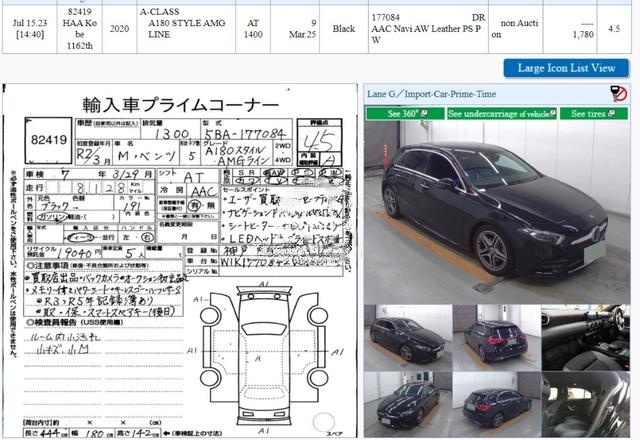Click the Large Icon List View button
640x440 pixels.
tap(566, 68)
